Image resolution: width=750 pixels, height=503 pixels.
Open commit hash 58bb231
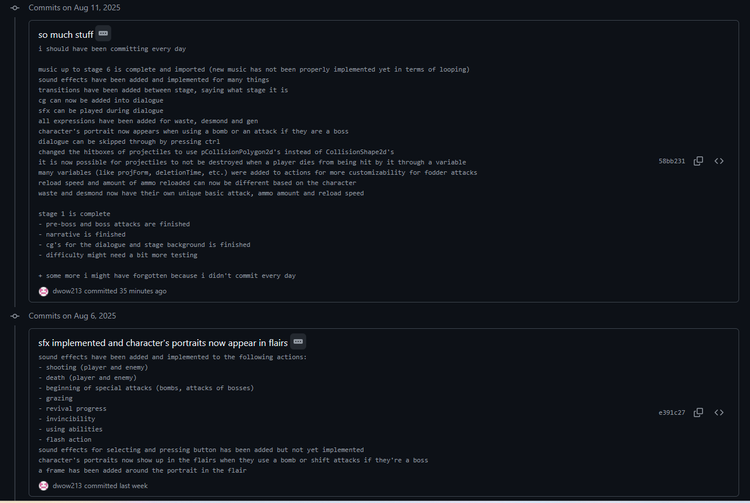[672, 161]
